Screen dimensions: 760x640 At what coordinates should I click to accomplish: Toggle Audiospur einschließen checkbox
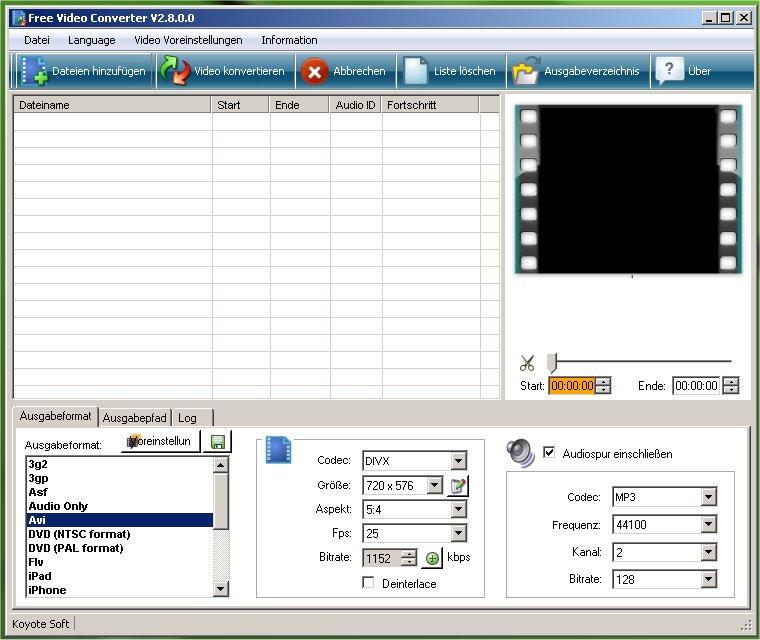(x=548, y=453)
